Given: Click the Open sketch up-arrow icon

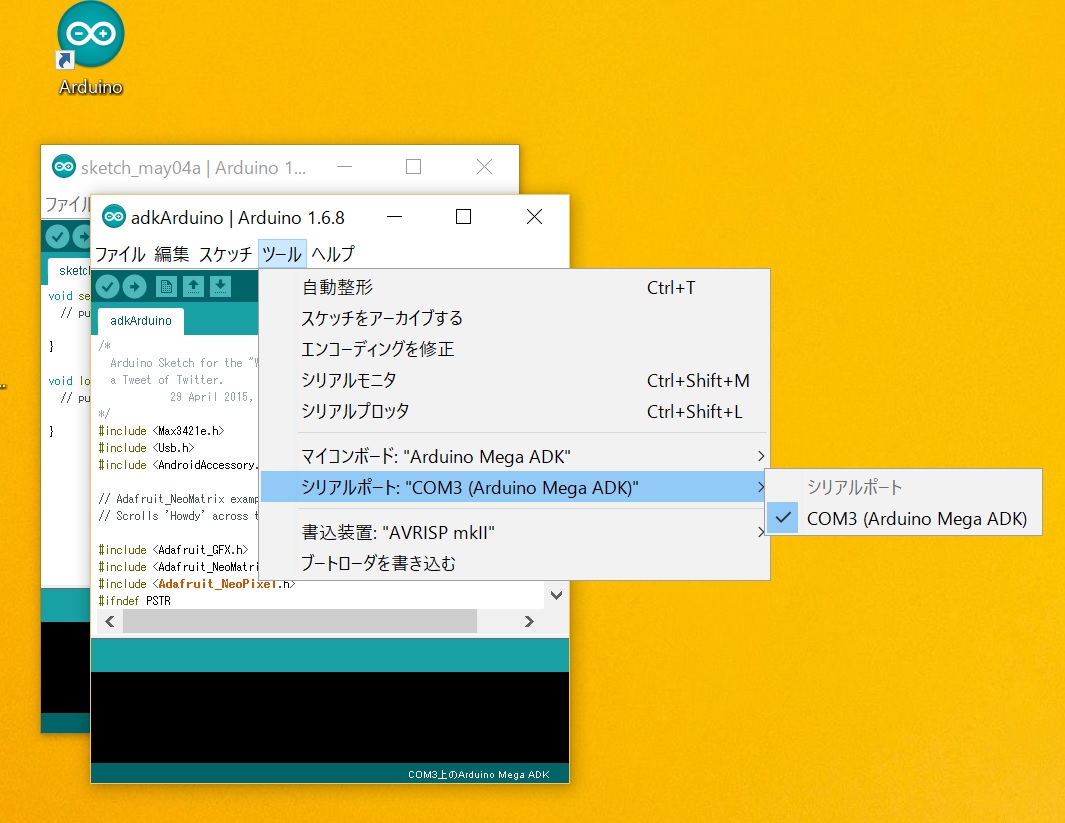Looking at the screenshot, I should click(193, 287).
